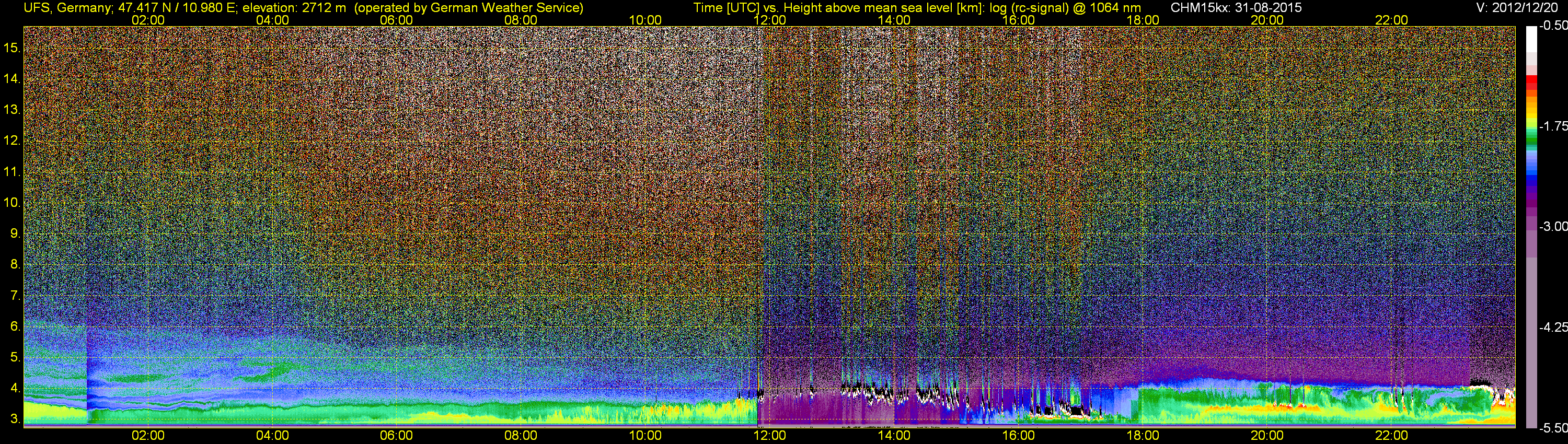Click the "(operated by German Weather Service)" note

tap(468, 8)
